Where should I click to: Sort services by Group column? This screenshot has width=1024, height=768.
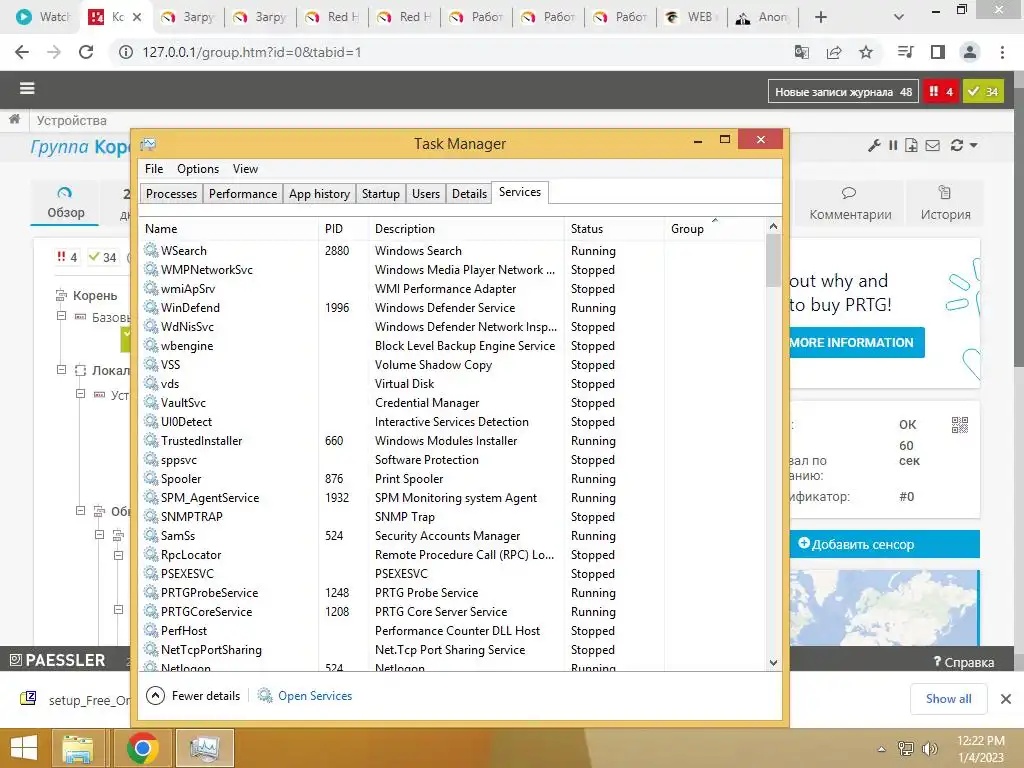click(x=714, y=229)
